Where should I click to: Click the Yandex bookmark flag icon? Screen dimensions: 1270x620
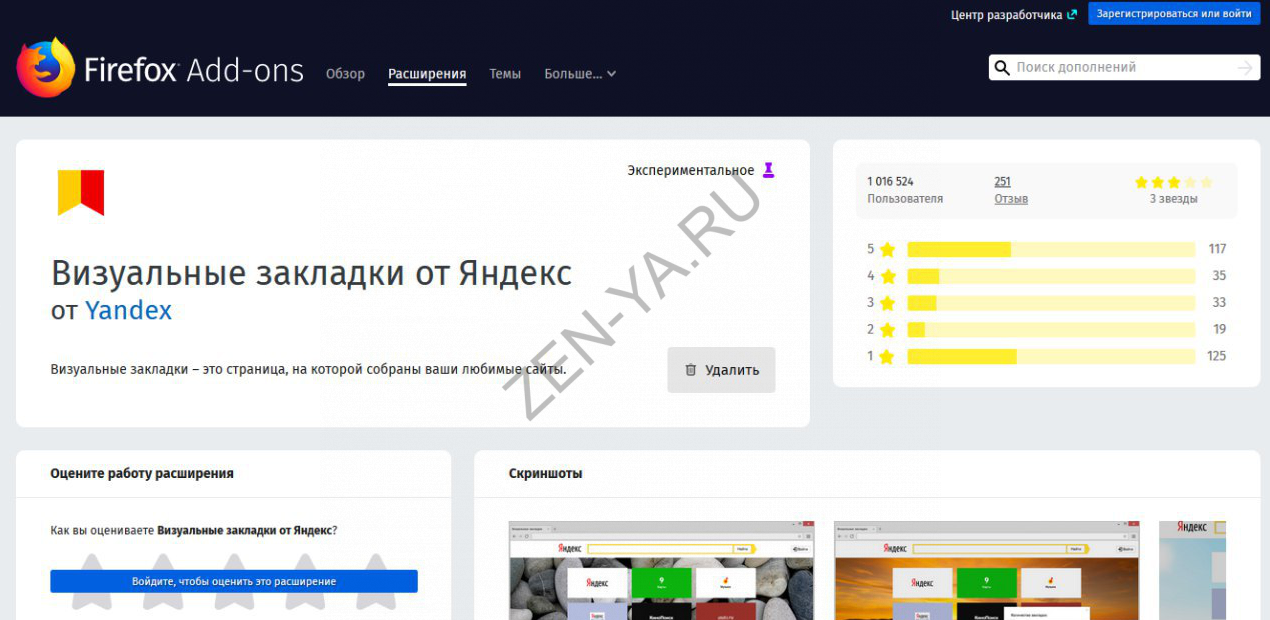click(x=80, y=192)
